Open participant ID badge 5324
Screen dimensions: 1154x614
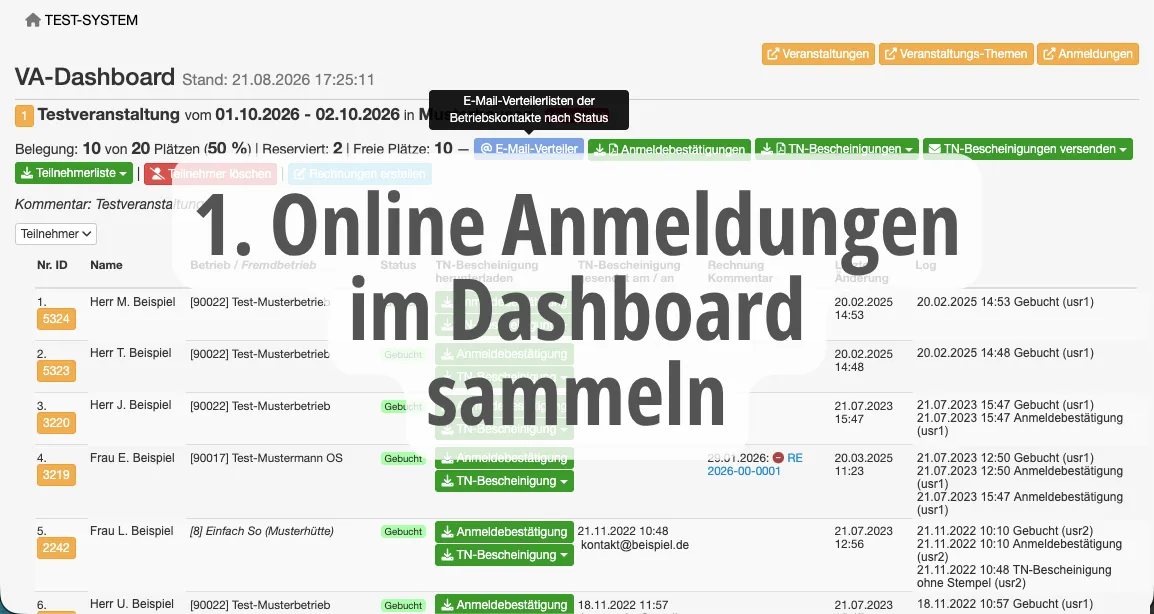56,319
